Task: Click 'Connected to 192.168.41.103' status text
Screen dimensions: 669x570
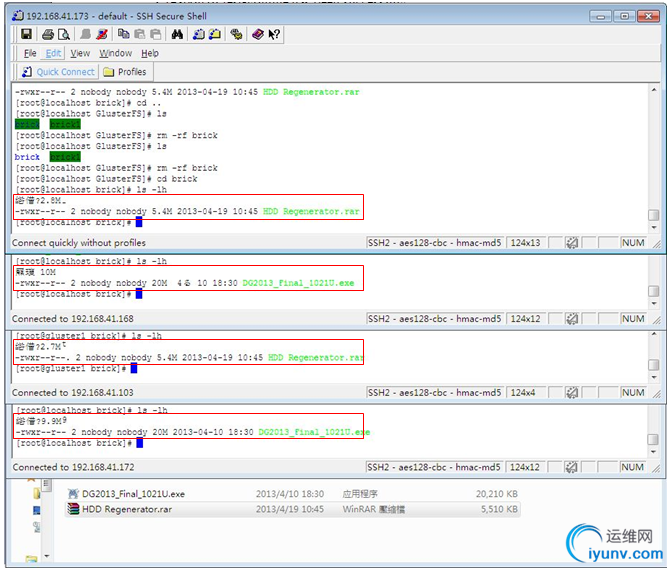Action: 73,393
